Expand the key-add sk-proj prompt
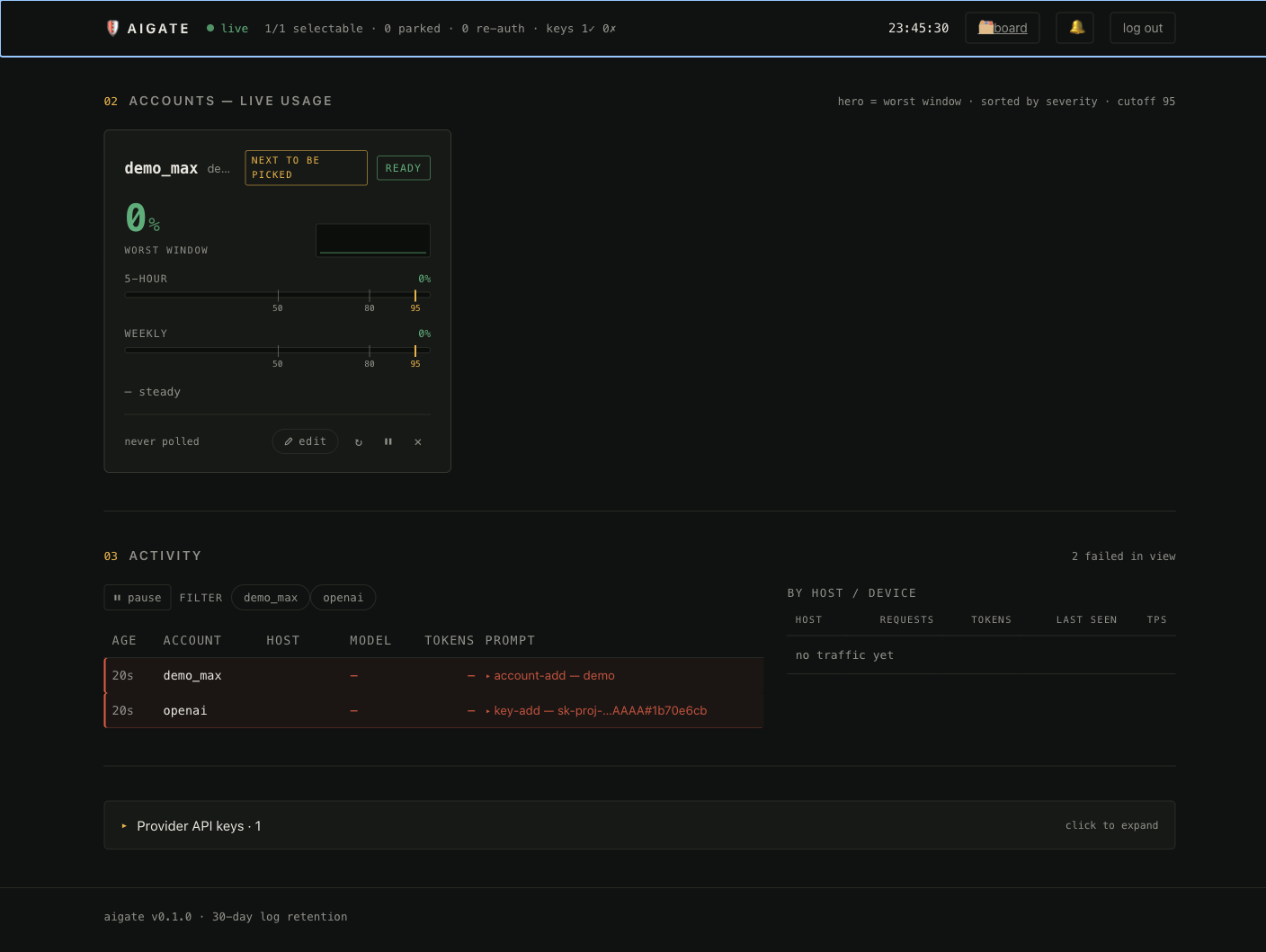This screenshot has width=1266, height=952. point(596,710)
